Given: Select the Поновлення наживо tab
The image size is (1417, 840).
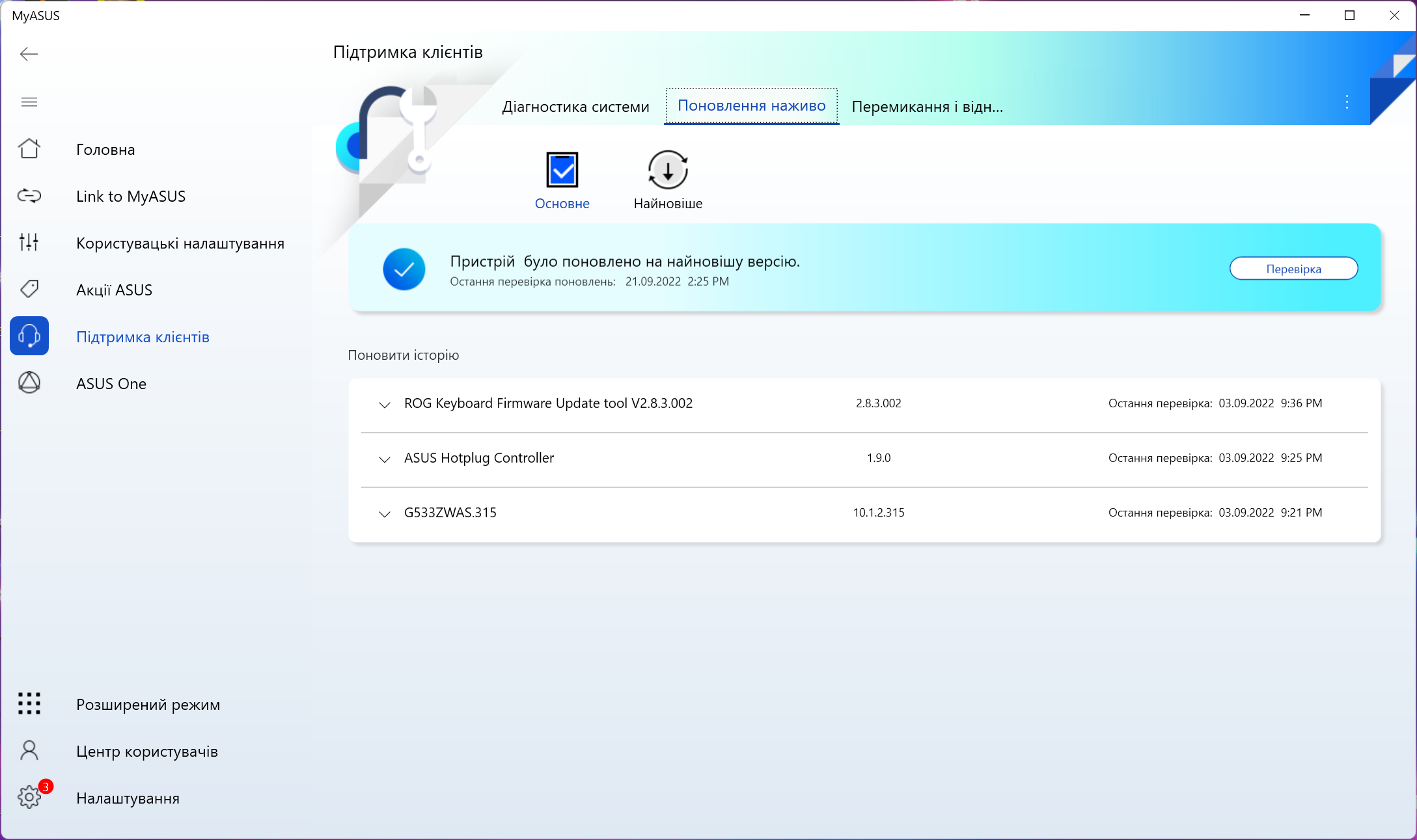Looking at the screenshot, I should (751, 106).
